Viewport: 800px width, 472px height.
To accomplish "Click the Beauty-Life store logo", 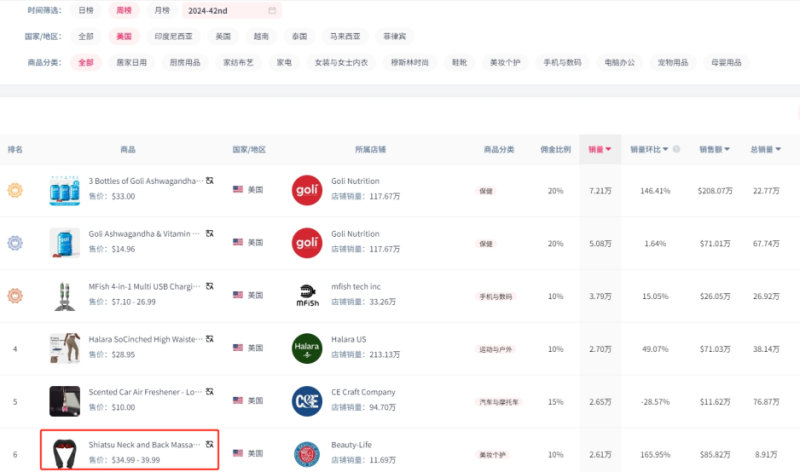I will point(307,453).
